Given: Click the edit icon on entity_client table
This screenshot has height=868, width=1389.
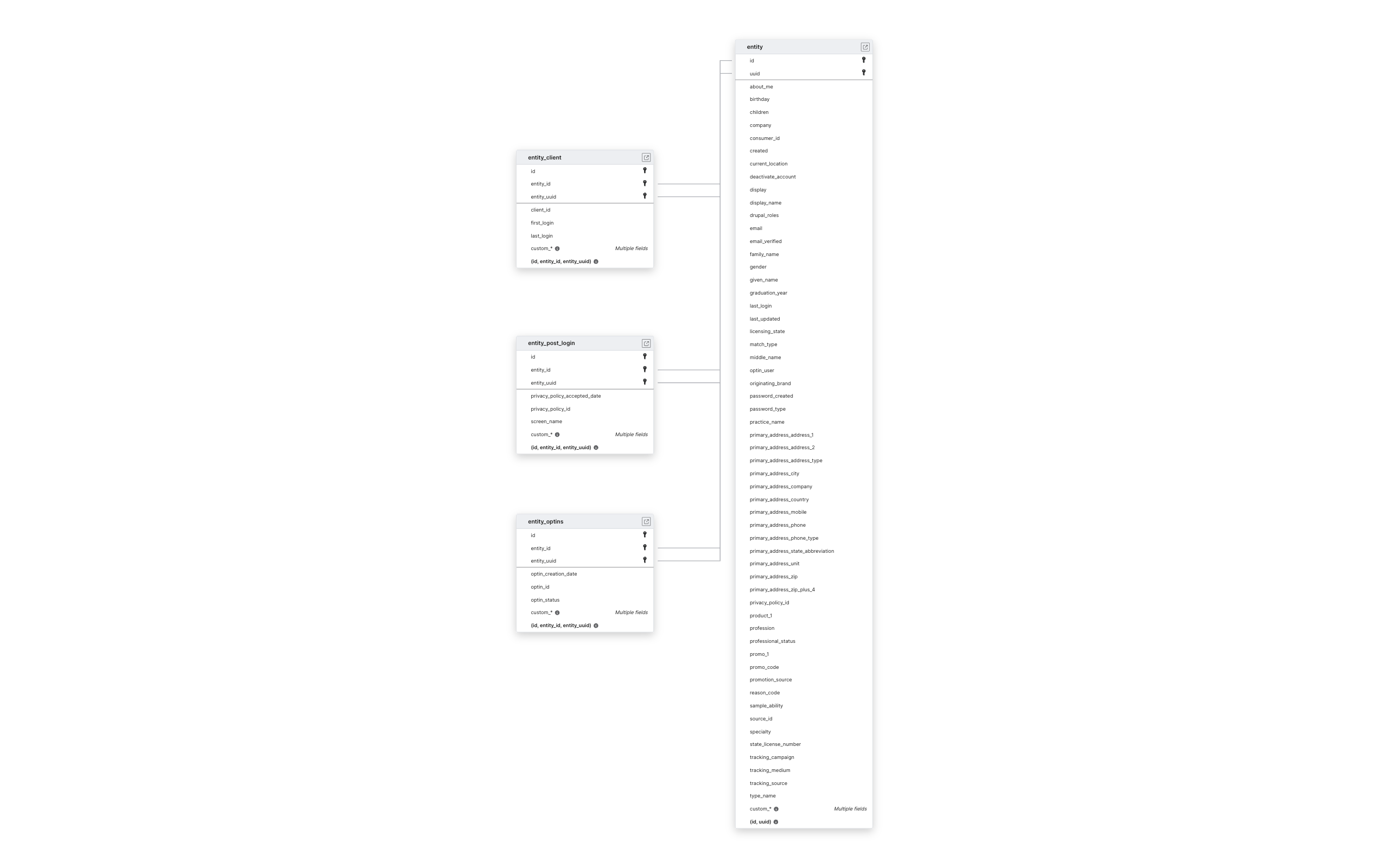Looking at the screenshot, I should pos(646,157).
